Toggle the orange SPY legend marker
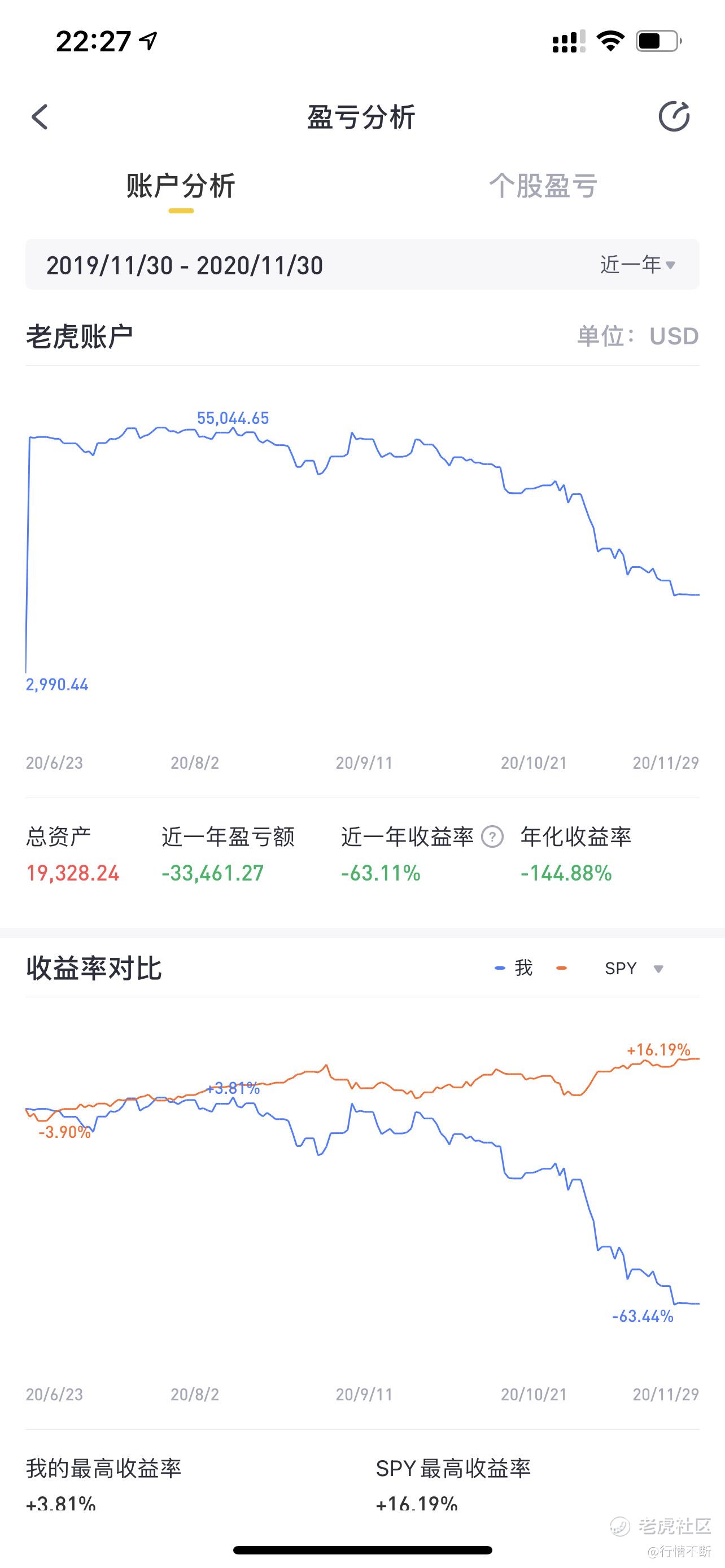 (561, 968)
